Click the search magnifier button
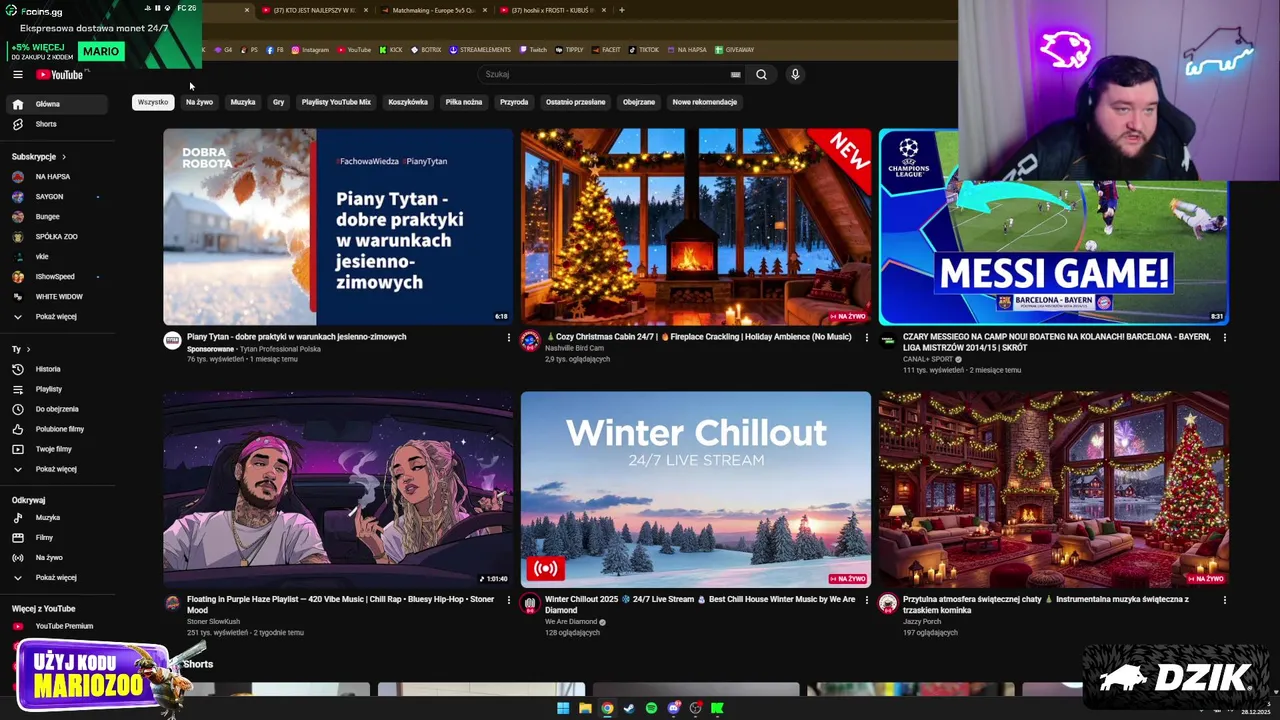 [761, 74]
